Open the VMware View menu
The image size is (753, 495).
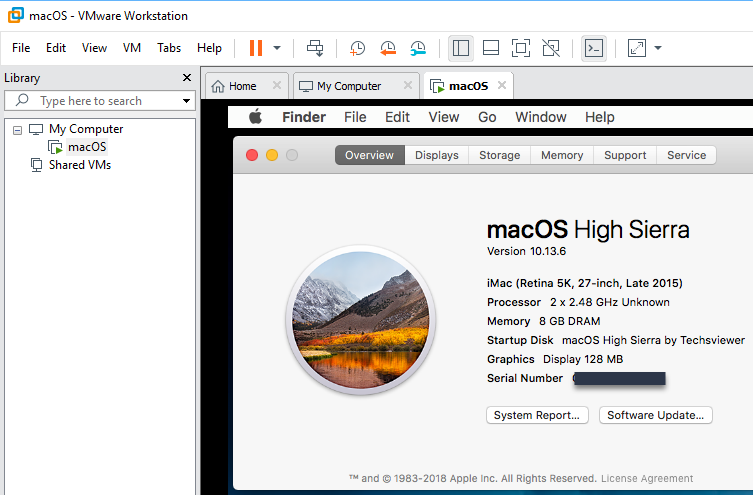tap(94, 48)
